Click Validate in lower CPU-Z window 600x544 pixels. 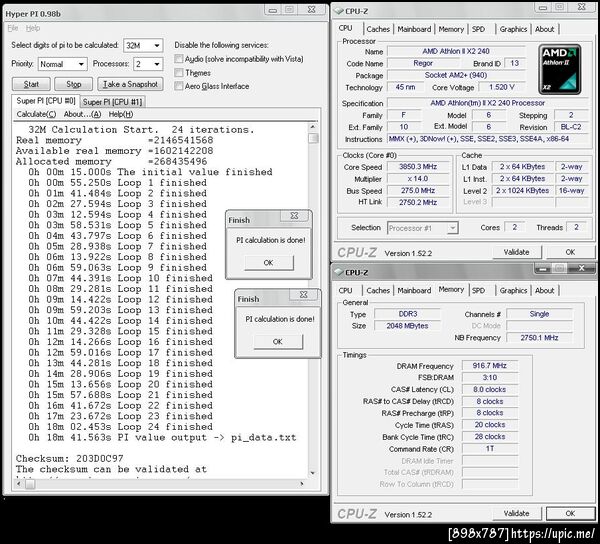tap(516, 513)
